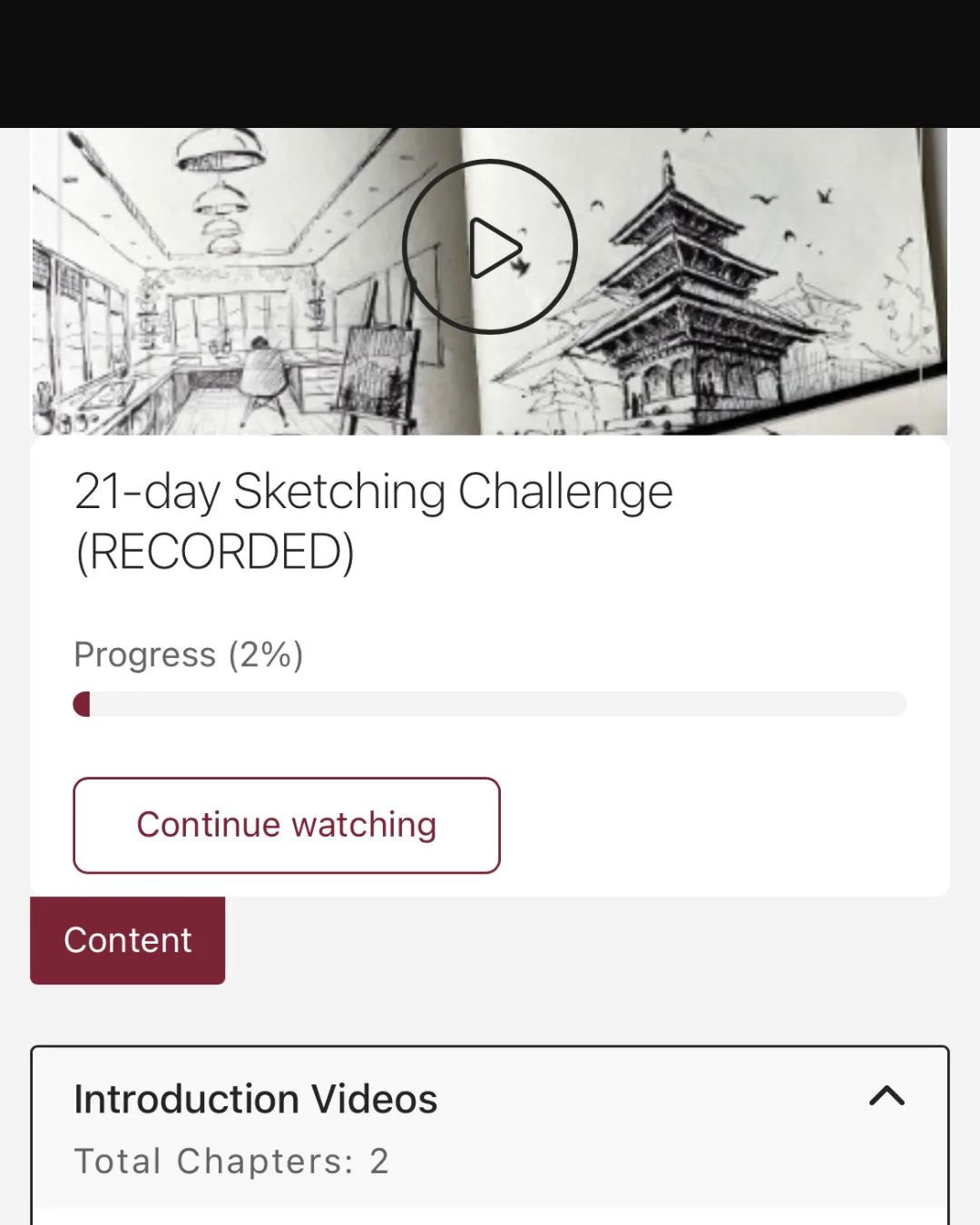Click the Total Chapters: 2 label
Image resolution: width=980 pixels, height=1225 pixels.
pyautogui.click(x=231, y=1161)
